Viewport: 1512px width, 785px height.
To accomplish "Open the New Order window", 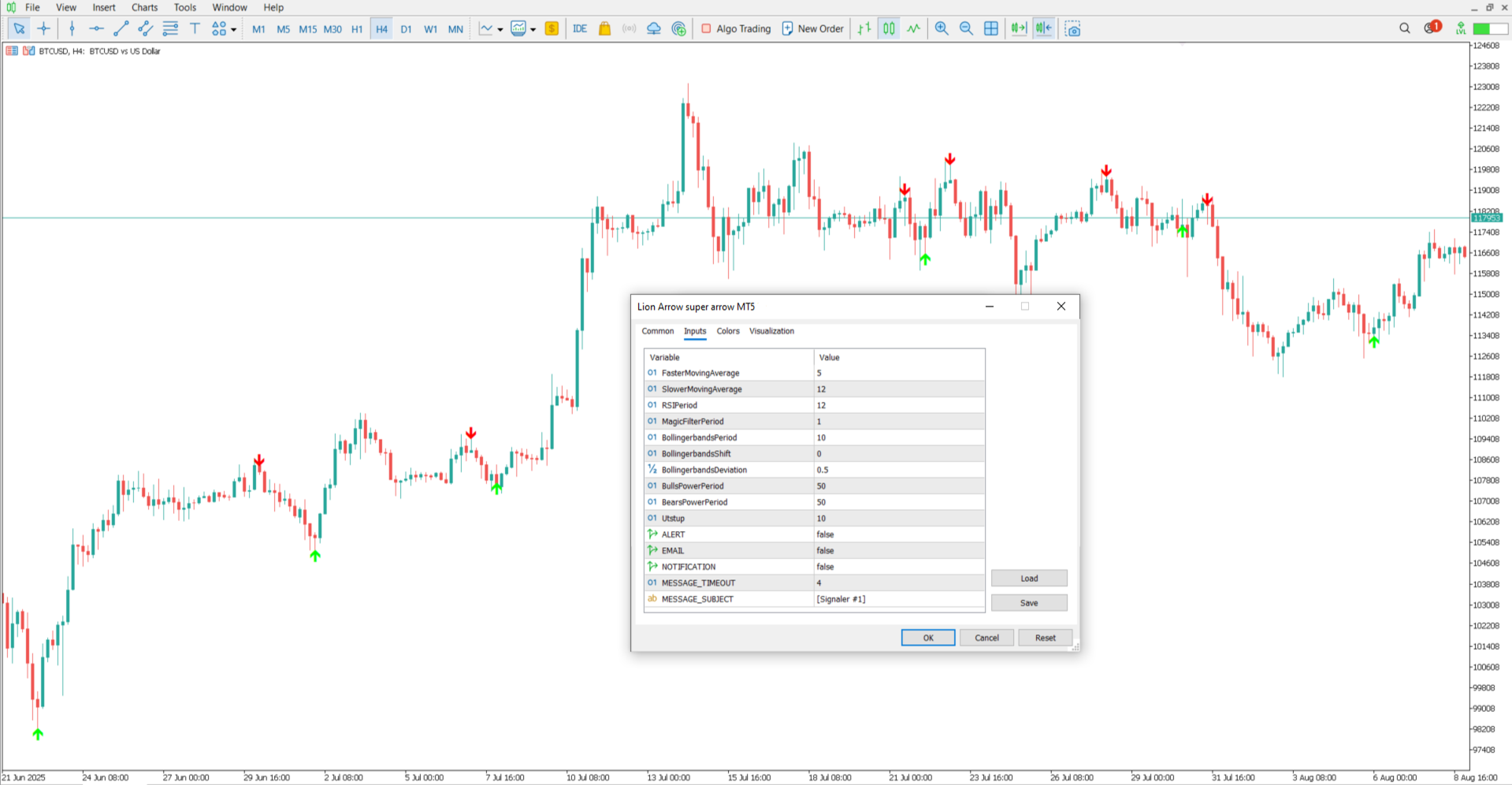I will 812,28.
